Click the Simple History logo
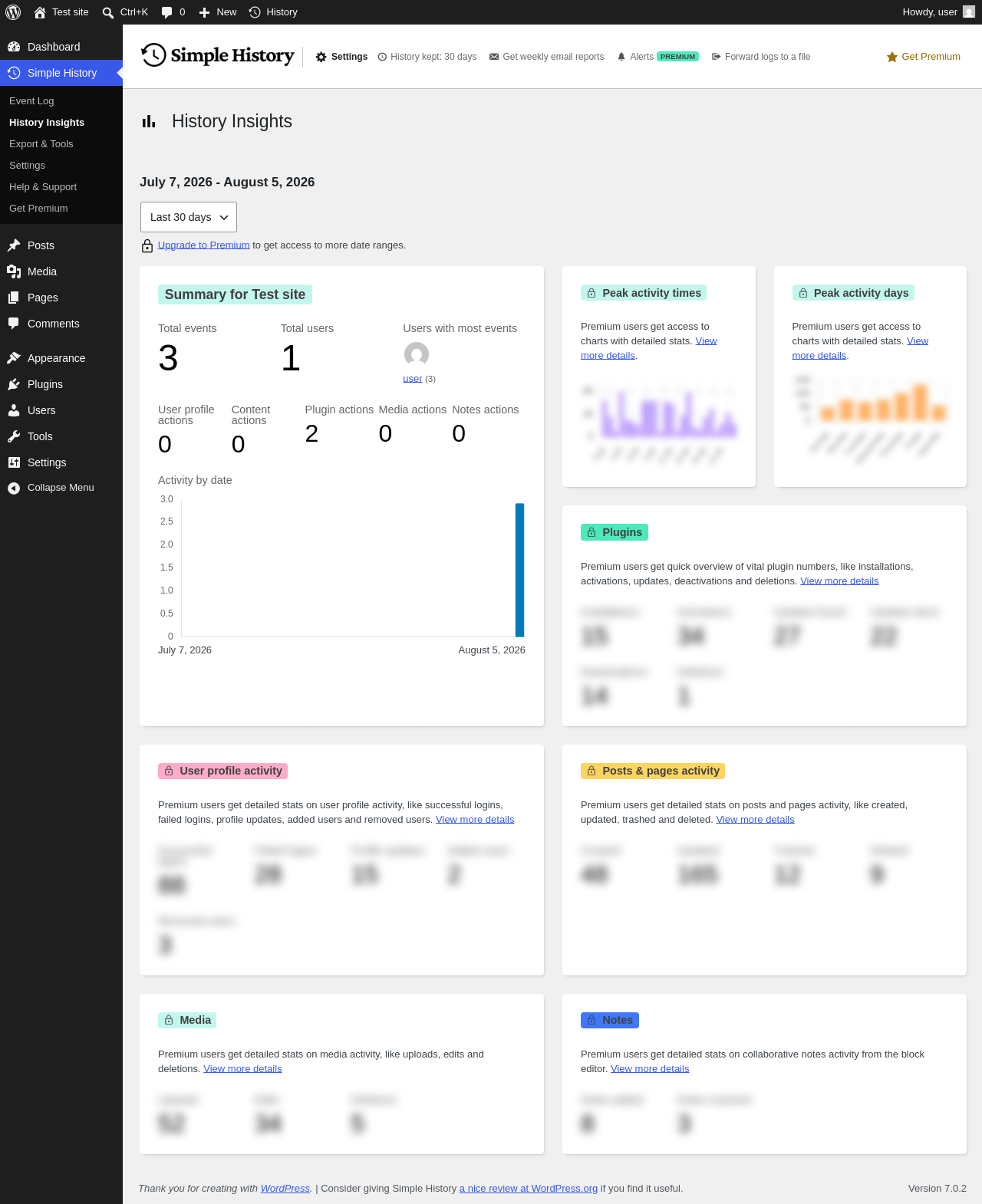This screenshot has width=982, height=1204. [x=218, y=55]
